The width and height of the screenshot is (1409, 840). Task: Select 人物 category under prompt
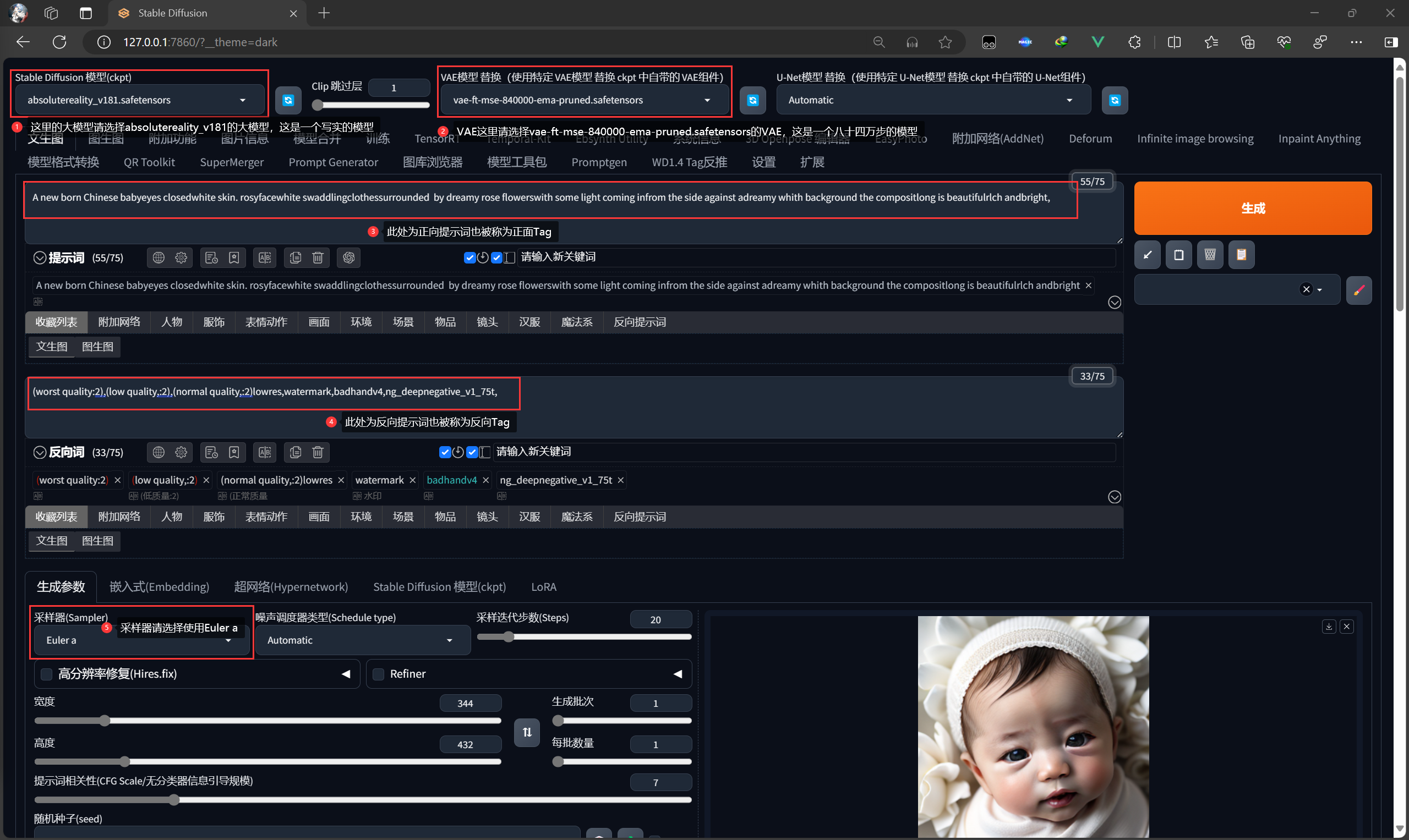pos(172,322)
